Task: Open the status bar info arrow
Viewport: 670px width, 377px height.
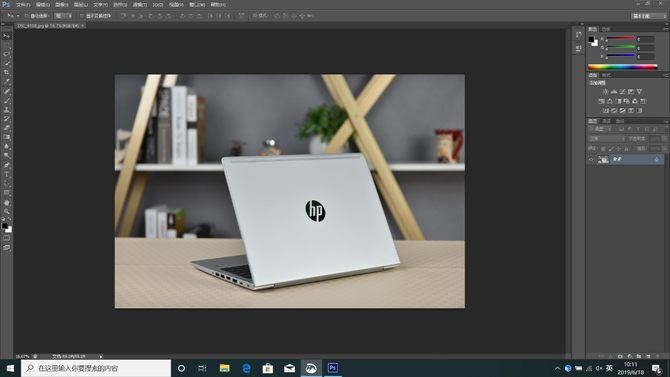Action: click(101, 356)
